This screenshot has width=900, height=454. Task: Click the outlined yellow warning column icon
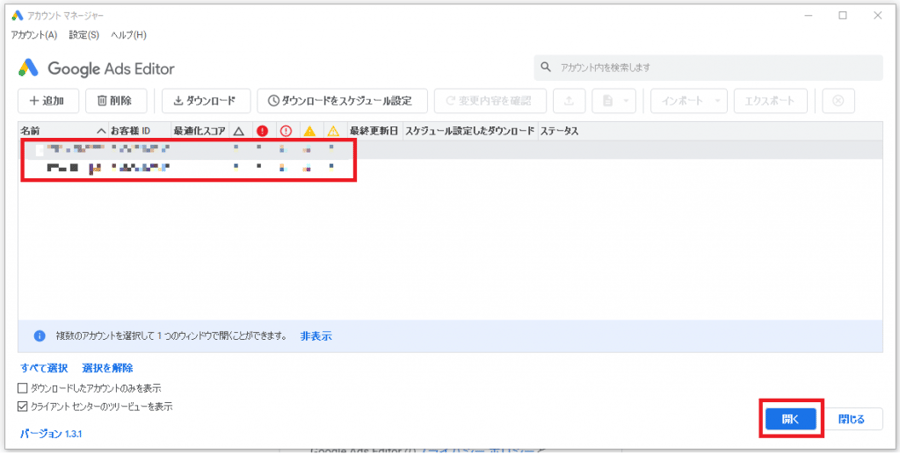tap(333, 131)
